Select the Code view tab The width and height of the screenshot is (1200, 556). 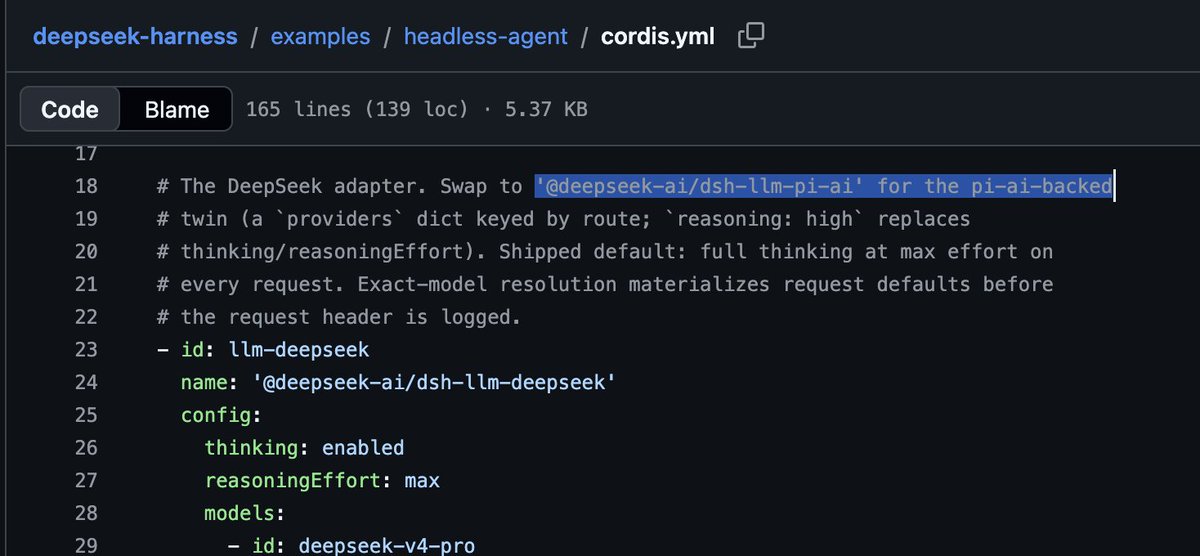coord(70,109)
